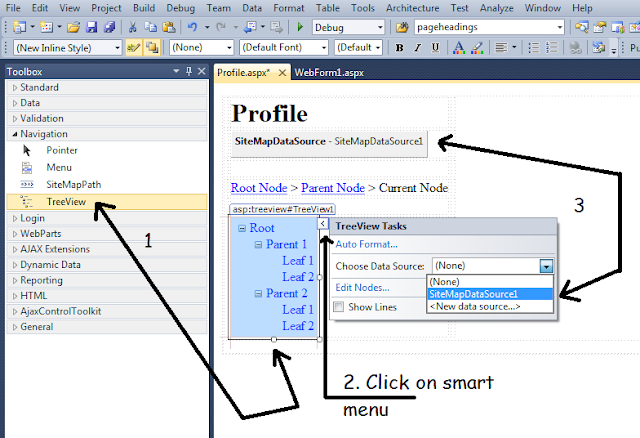Image resolution: width=640 pixels, height=438 pixels.
Task: Click the Add New Item toolbar icon
Action: click(47, 27)
